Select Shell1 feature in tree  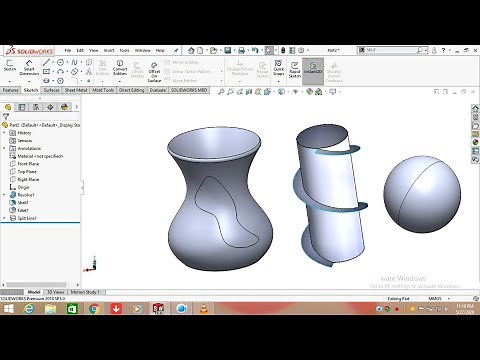(x=23, y=202)
